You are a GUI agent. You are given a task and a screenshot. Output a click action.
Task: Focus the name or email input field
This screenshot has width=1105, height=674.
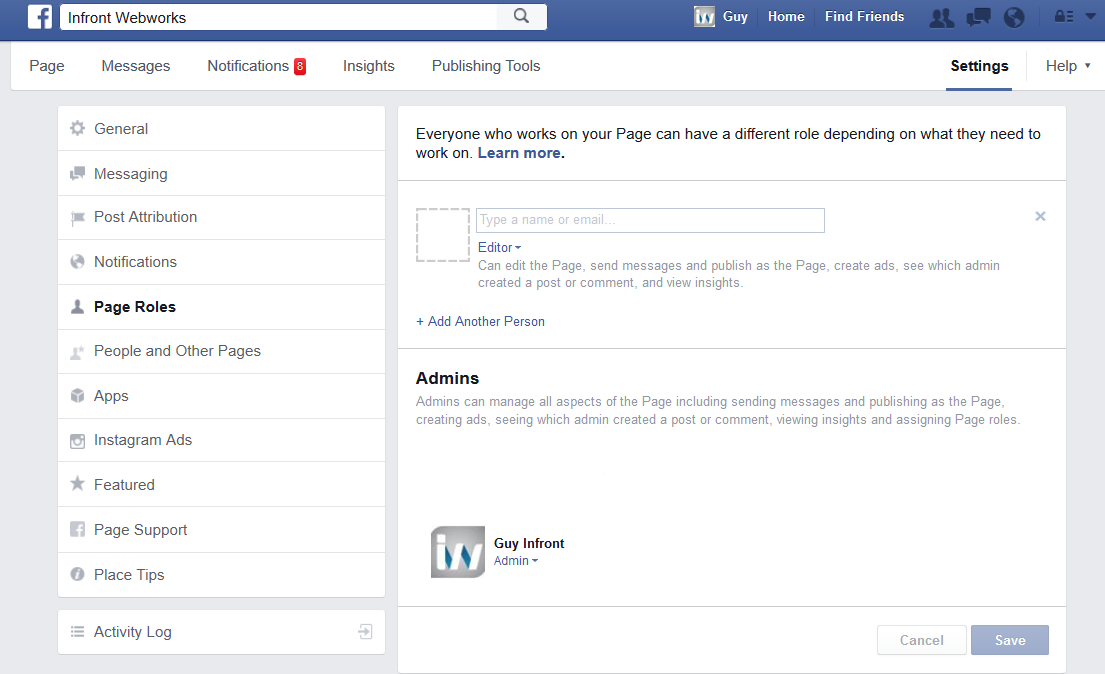(x=650, y=220)
